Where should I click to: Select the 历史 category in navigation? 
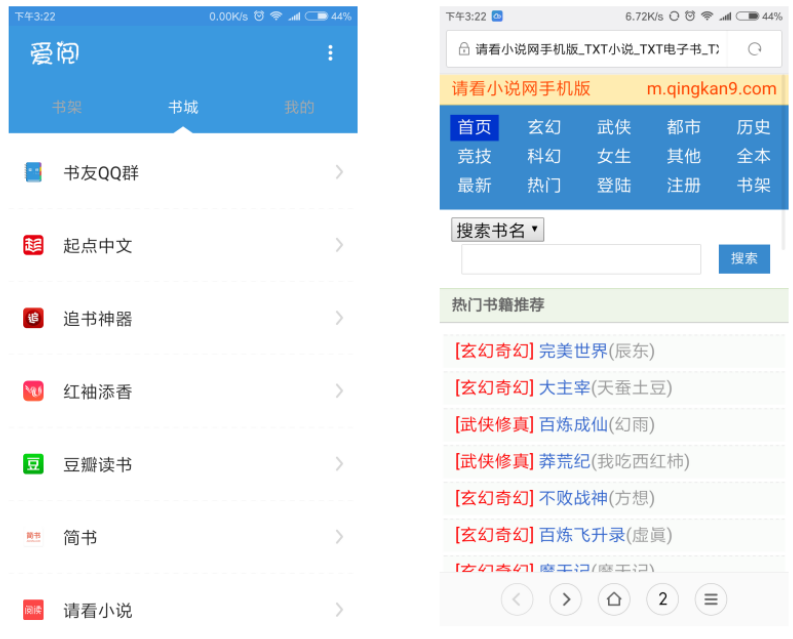click(x=754, y=127)
